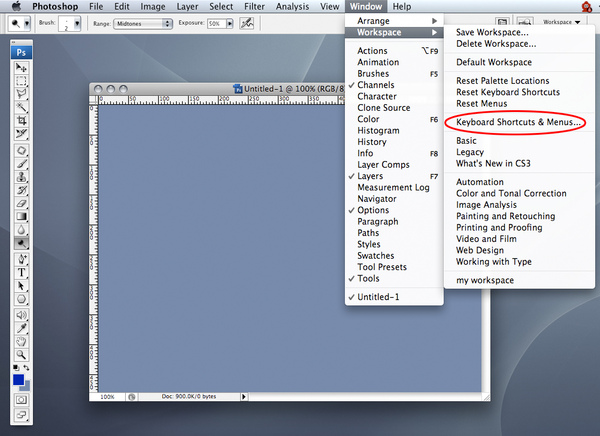600x436 pixels.
Task: Select the Ellipse shape tool
Action: [21, 299]
